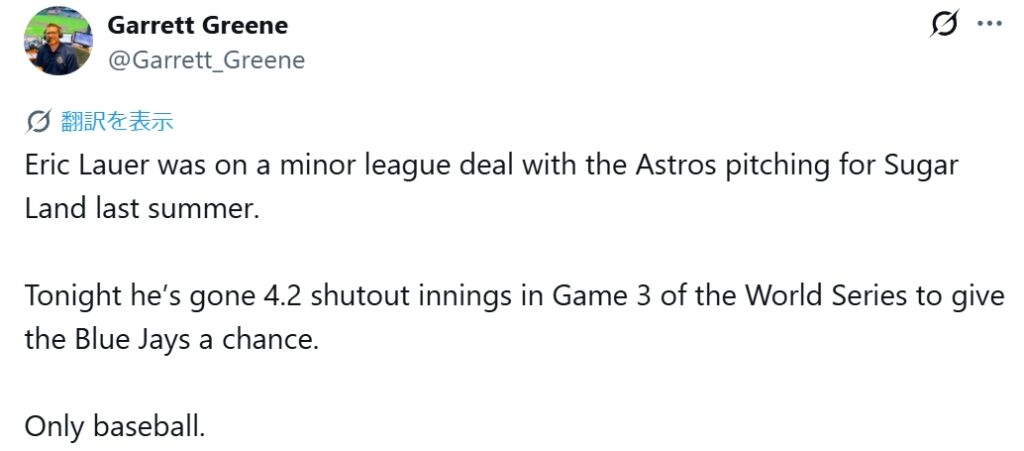Viewport: 1024px width, 451px height.
Task: Click the text "Only baseball."
Action: coord(115,427)
